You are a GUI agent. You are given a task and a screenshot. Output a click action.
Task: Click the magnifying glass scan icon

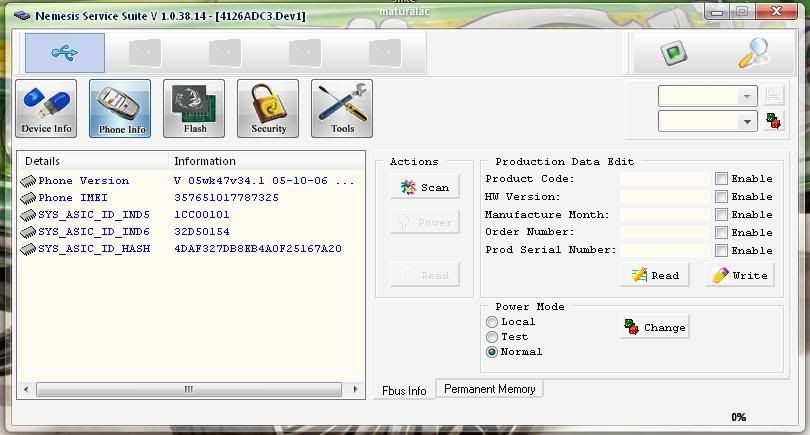tap(753, 53)
